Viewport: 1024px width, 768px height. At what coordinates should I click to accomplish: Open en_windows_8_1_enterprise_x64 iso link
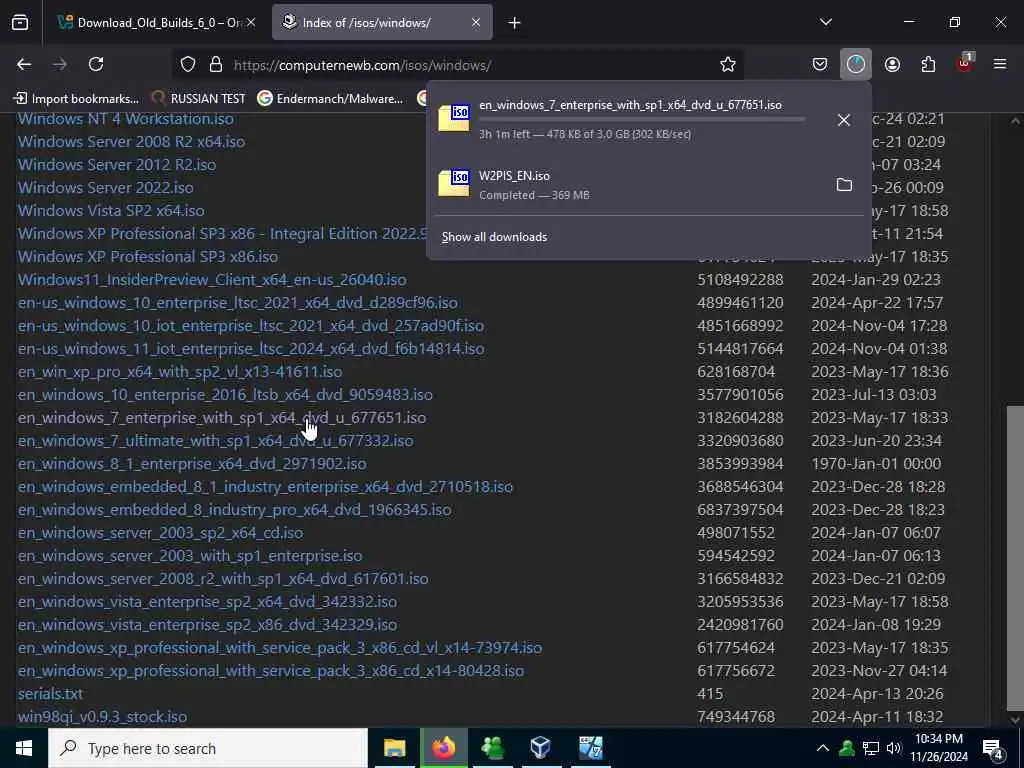pos(192,464)
